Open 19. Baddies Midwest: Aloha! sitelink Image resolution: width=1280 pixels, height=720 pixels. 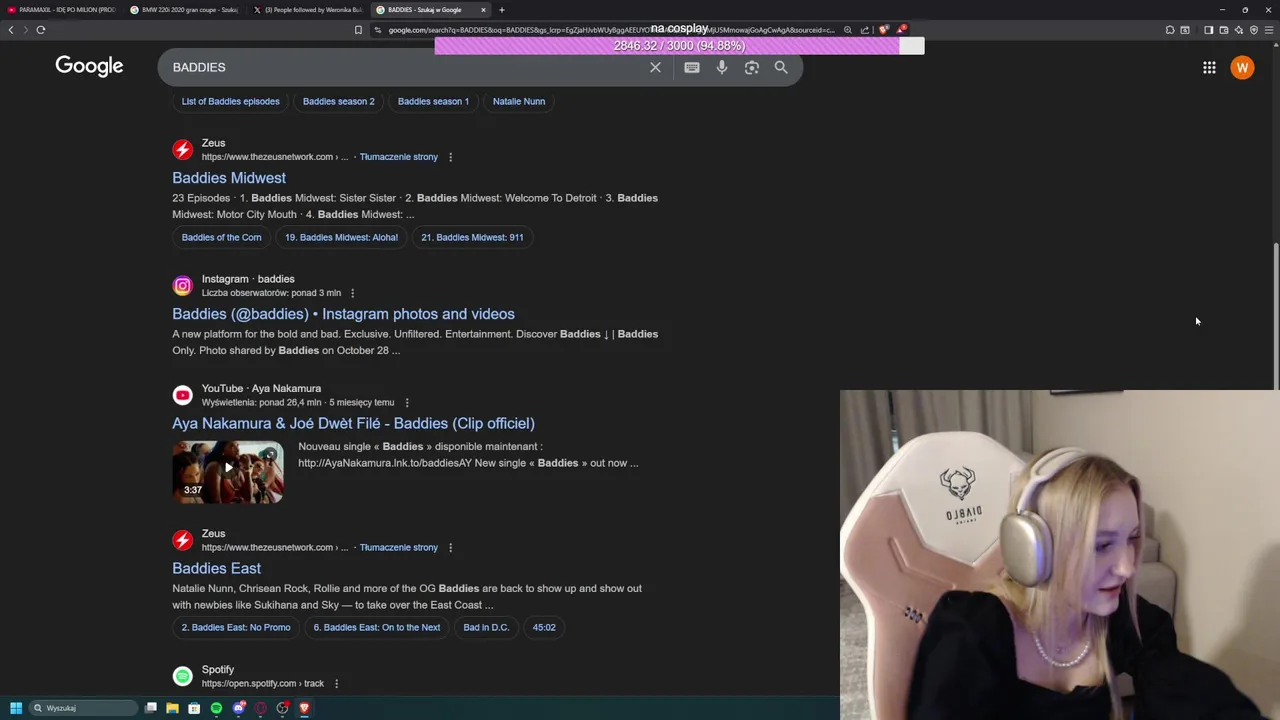click(x=341, y=237)
